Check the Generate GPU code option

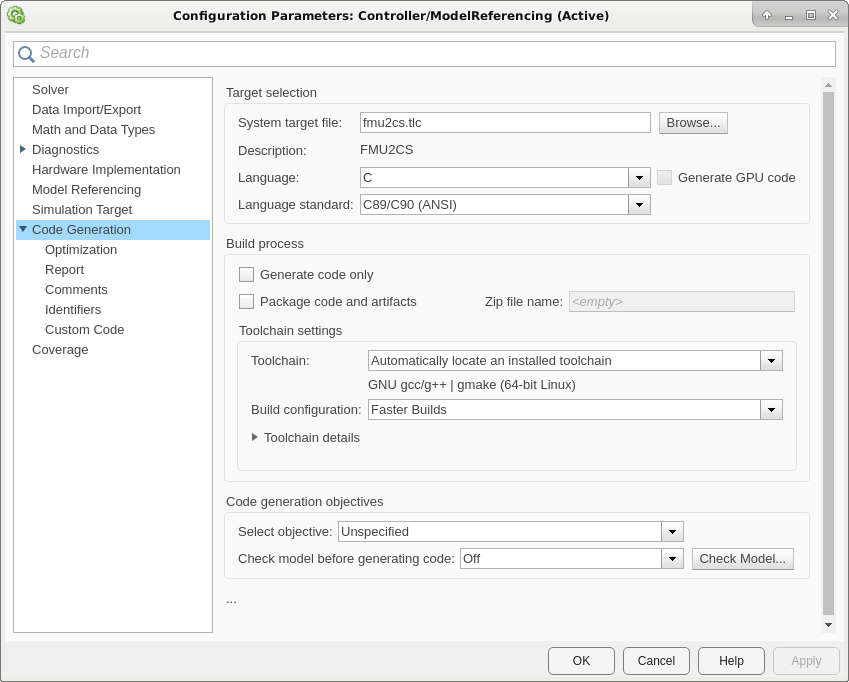665,178
